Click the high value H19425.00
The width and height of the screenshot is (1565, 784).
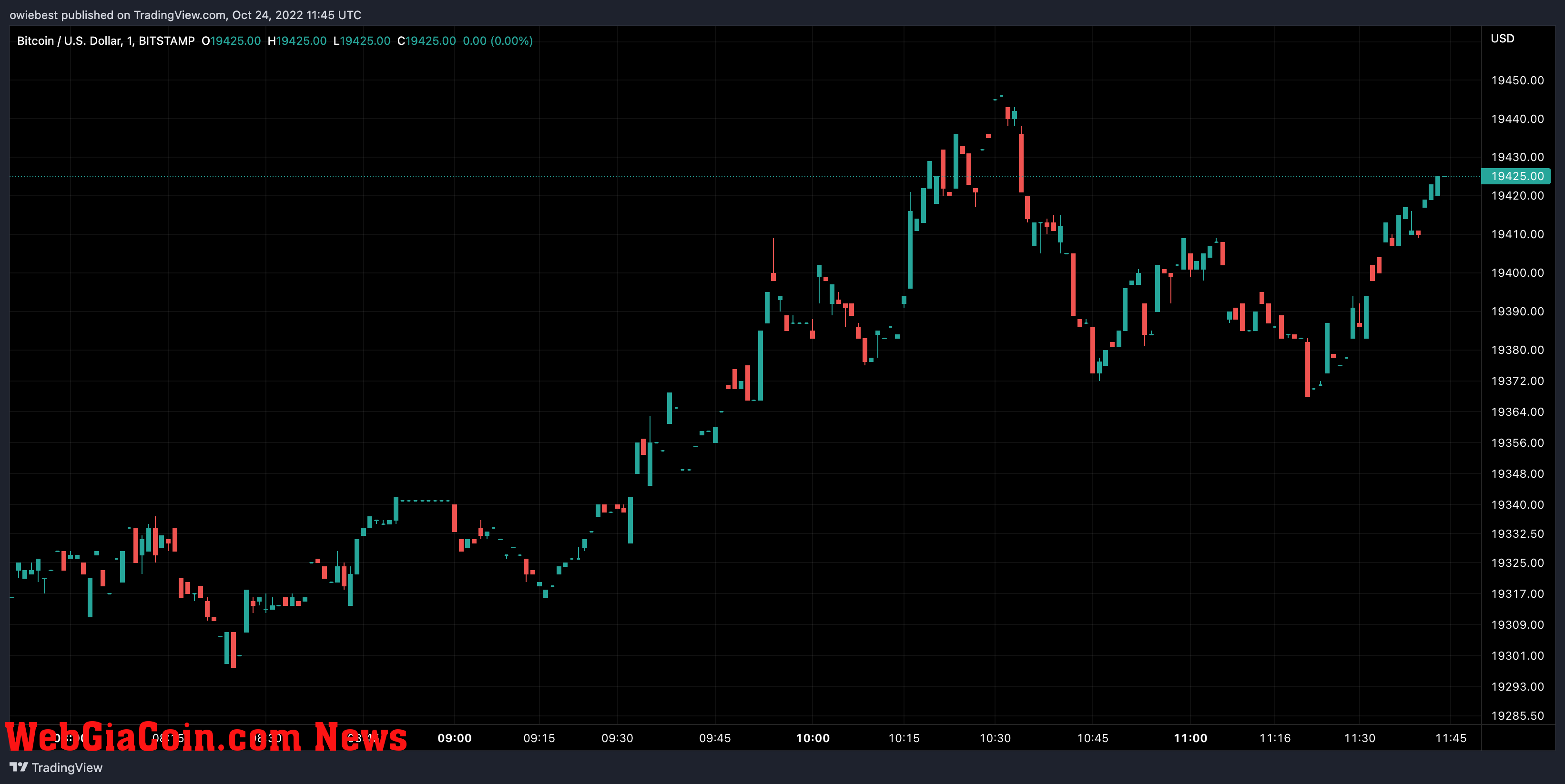click(296, 40)
